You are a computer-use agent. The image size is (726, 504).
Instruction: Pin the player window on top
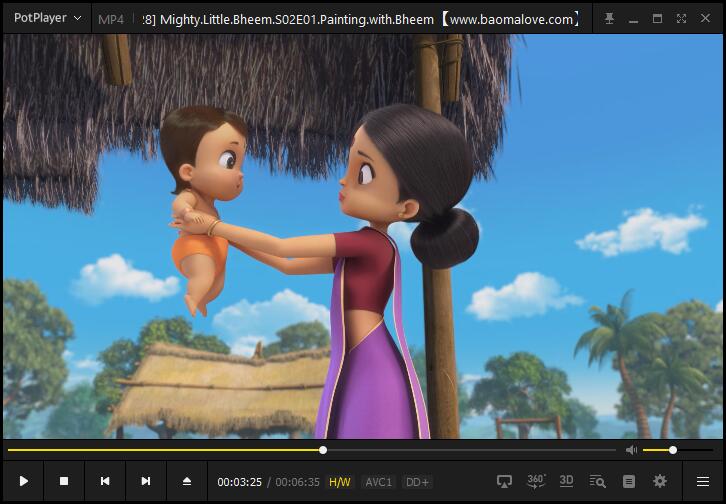coord(609,19)
